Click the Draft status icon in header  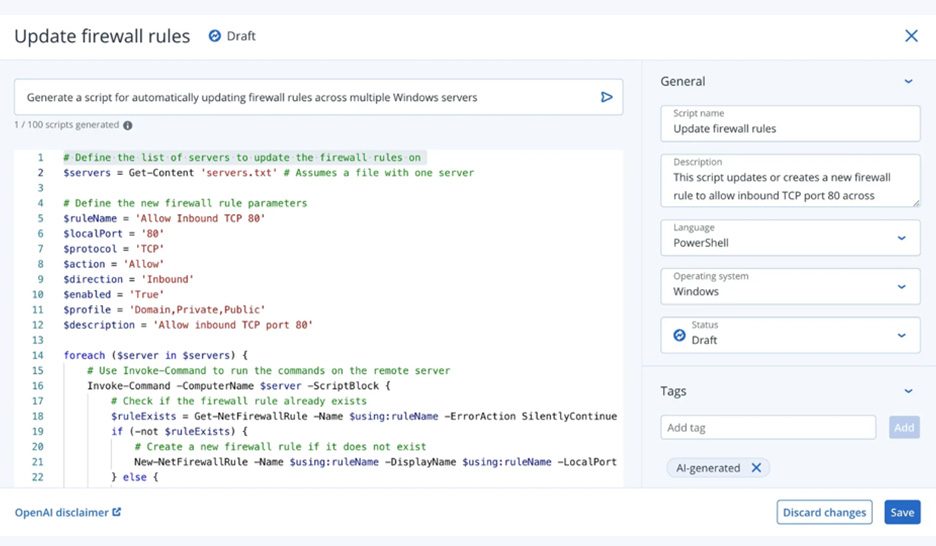click(x=214, y=36)
